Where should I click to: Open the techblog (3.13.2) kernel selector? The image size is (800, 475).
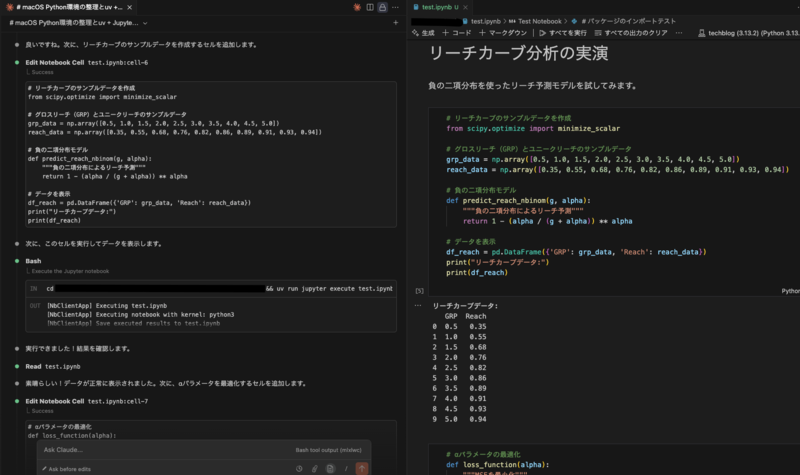click(x=748, y=33)
